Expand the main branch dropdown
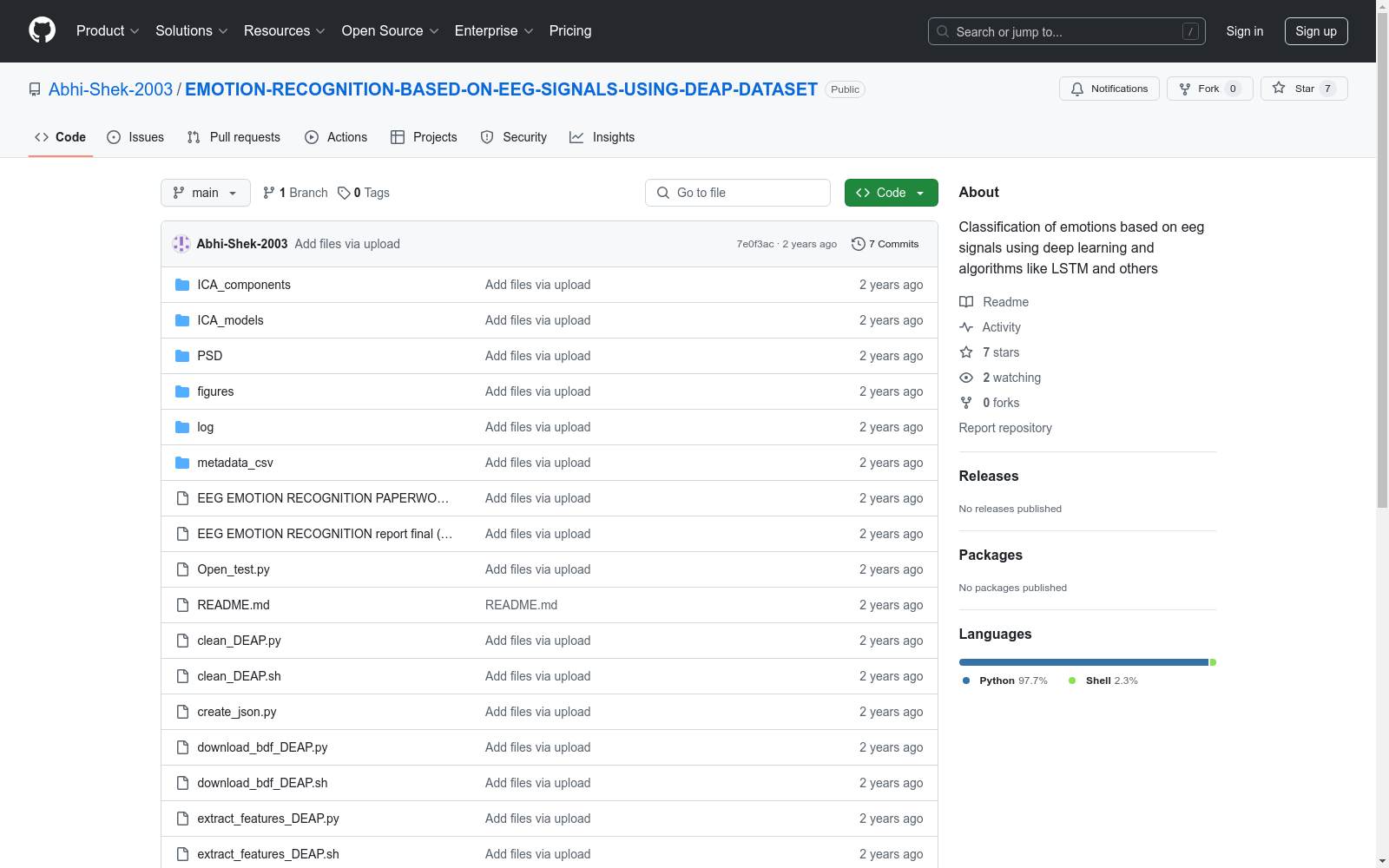1389x868 pixels. [205, 193]
